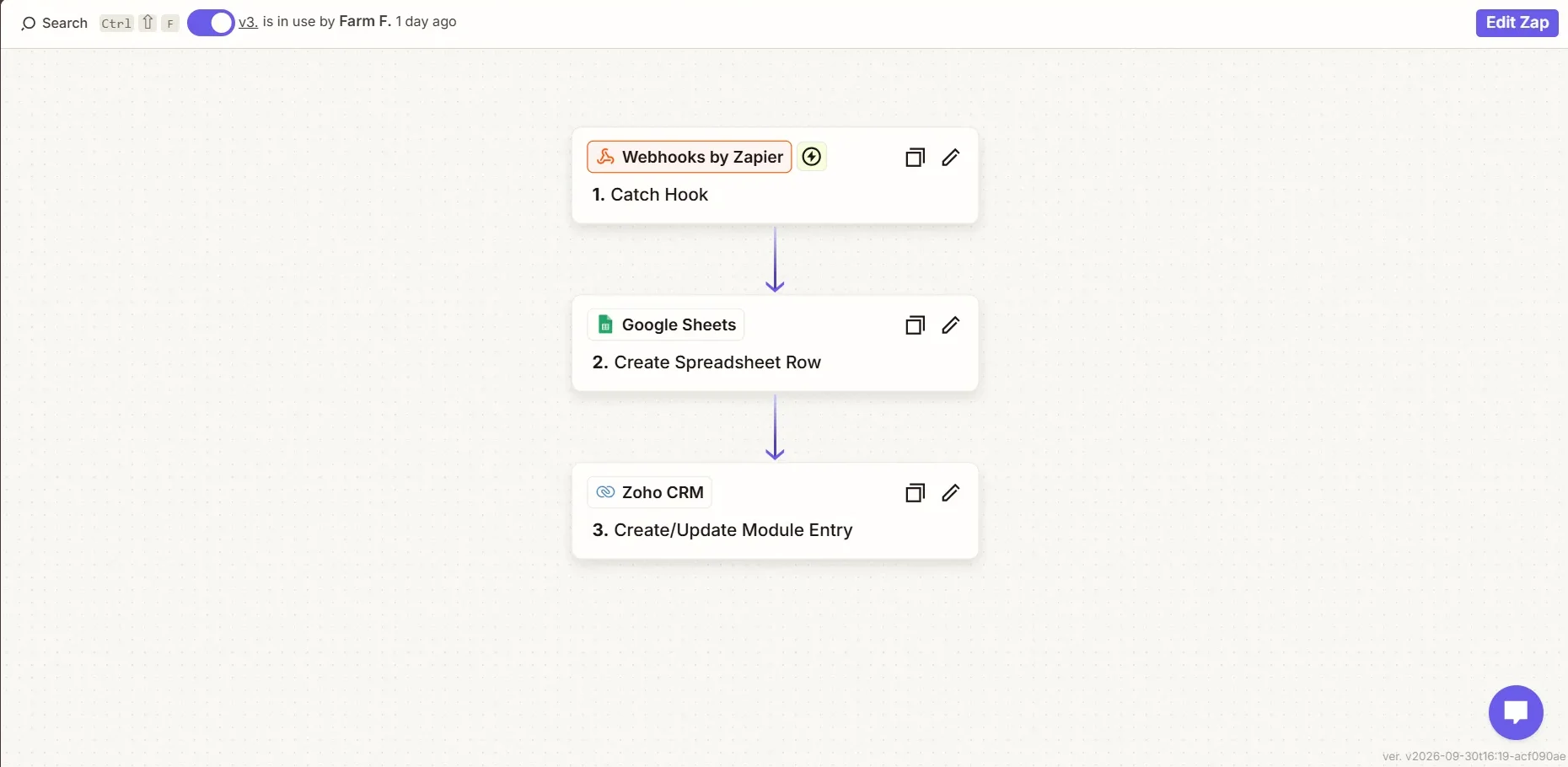
Task: Click the Edit Zap button
Action: (1517, 23)
